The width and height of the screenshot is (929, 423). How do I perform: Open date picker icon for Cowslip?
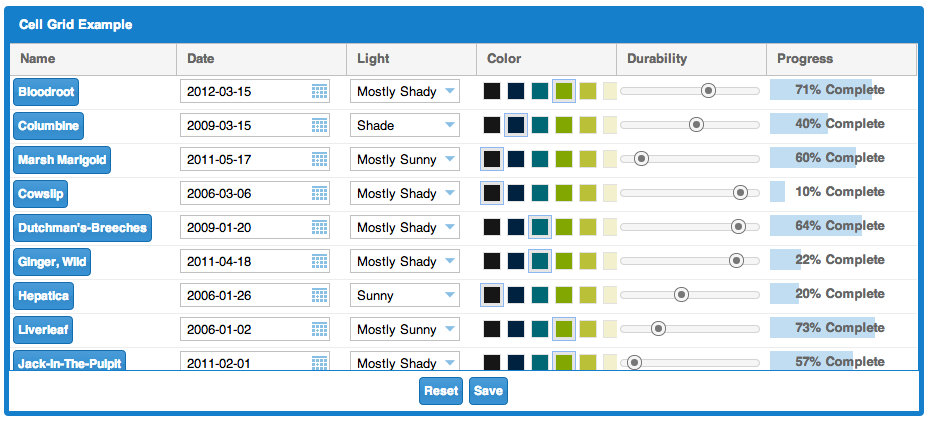[x=319, y=193]
